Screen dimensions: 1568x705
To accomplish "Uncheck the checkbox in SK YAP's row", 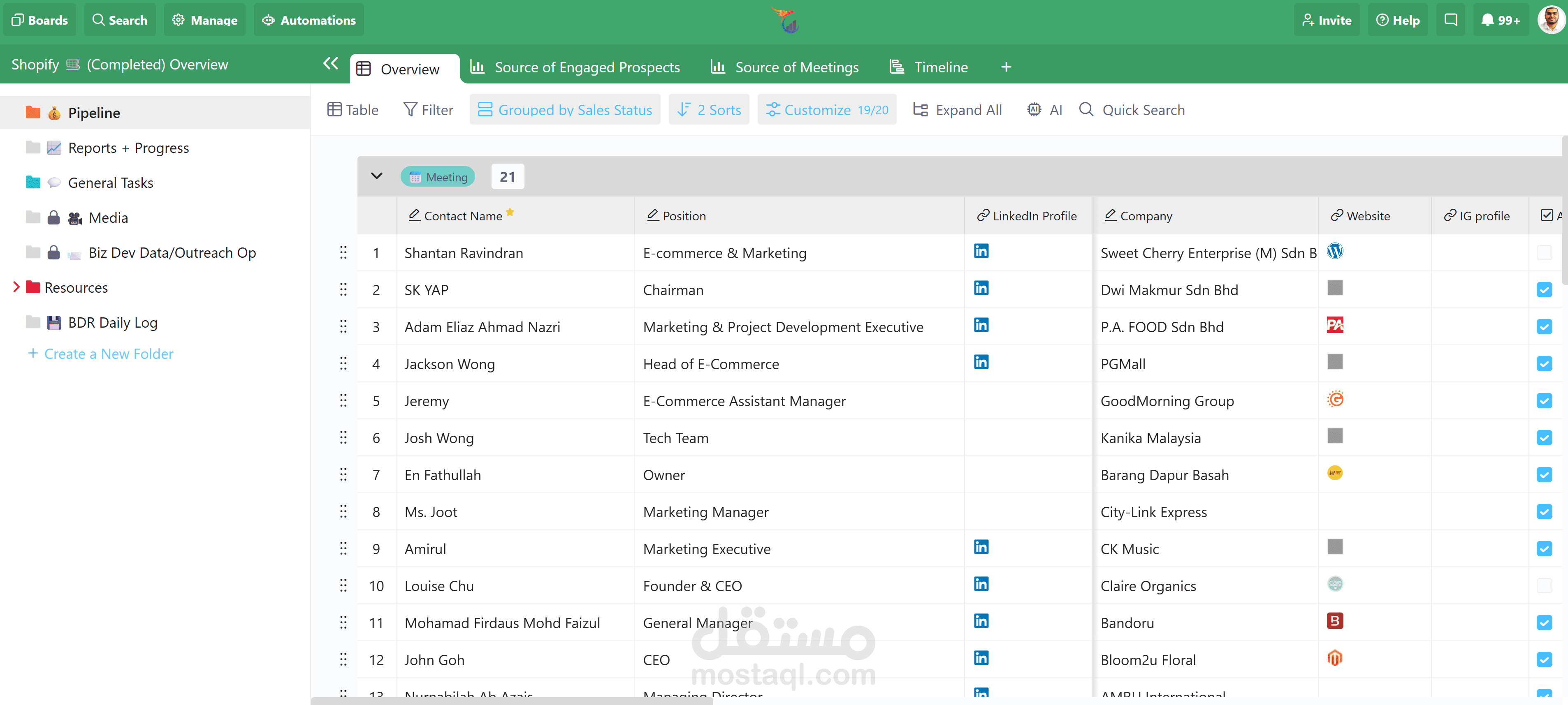I will click(1544, 289).
